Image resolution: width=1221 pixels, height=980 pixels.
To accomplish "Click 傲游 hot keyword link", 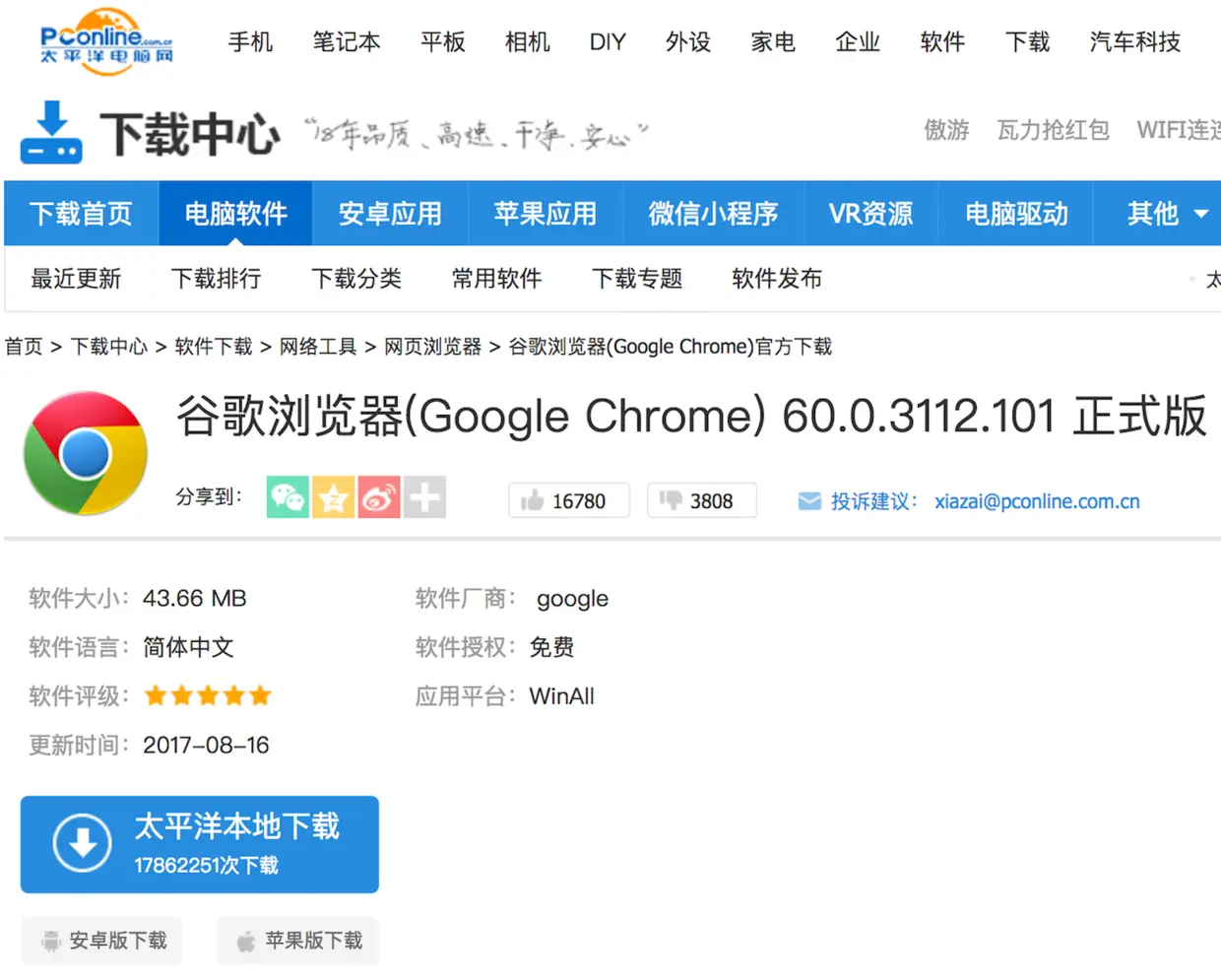I will tap(946, 130).
